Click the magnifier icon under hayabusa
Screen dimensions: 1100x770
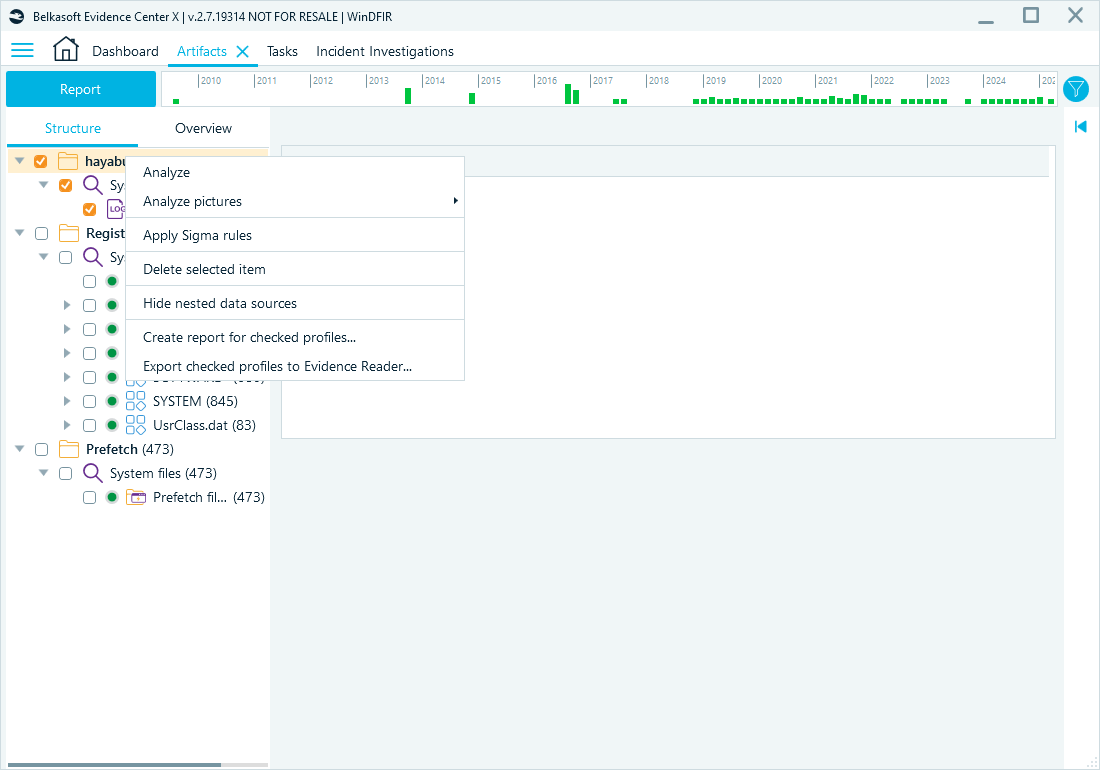93,185
